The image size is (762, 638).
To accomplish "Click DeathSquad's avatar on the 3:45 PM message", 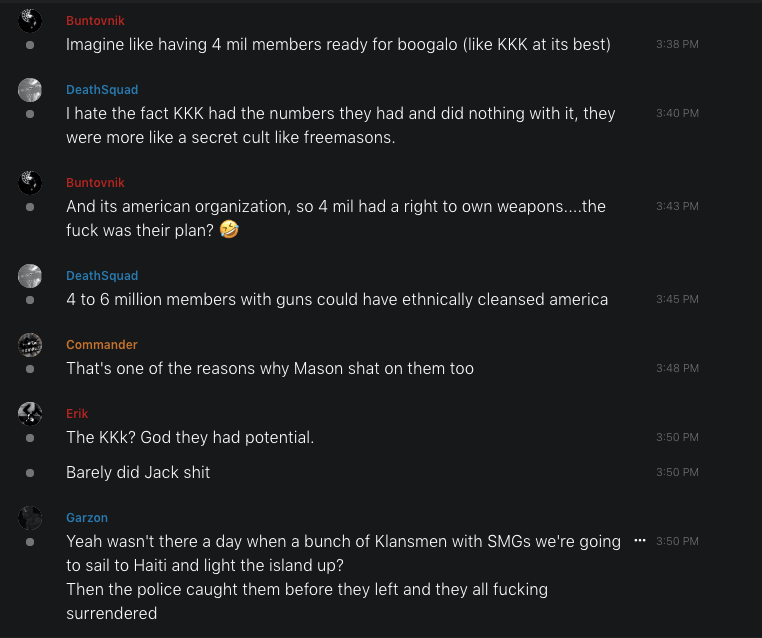I will tap(30, 275).
